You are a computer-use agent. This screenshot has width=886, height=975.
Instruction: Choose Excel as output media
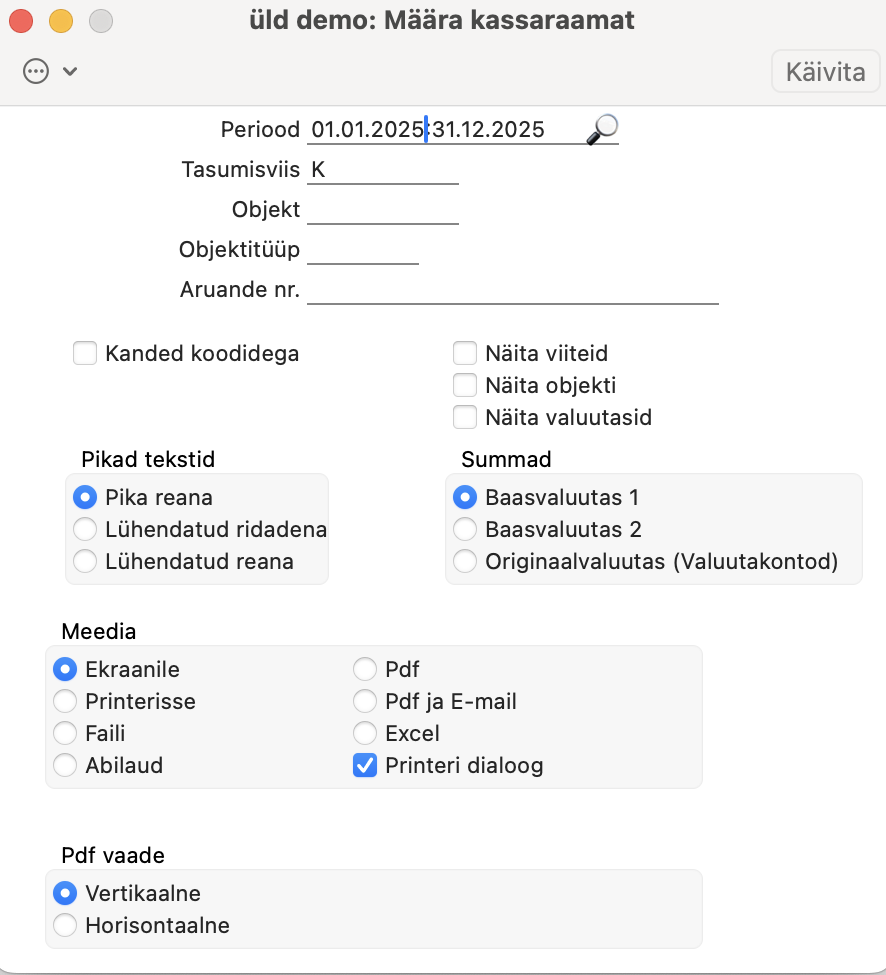click(365, 733)
